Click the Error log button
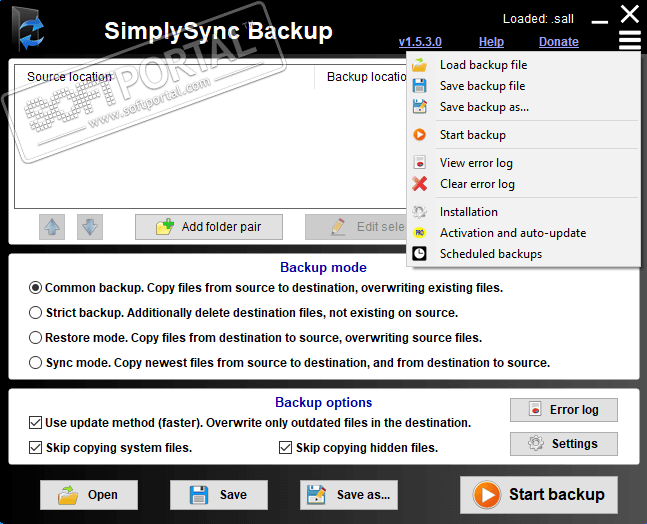Viewport: 647px width, 524px height. [564, 410]
